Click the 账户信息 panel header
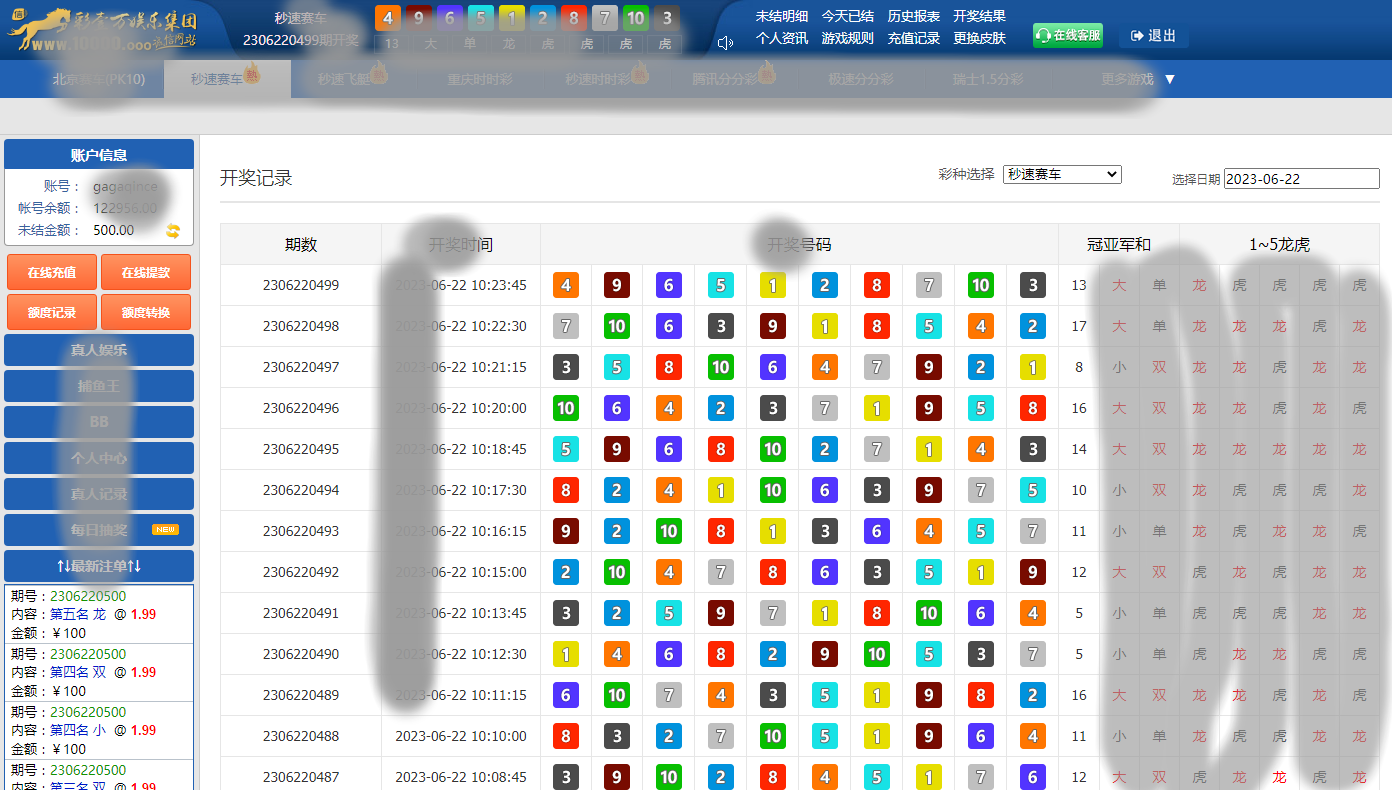 coord(99,155)
